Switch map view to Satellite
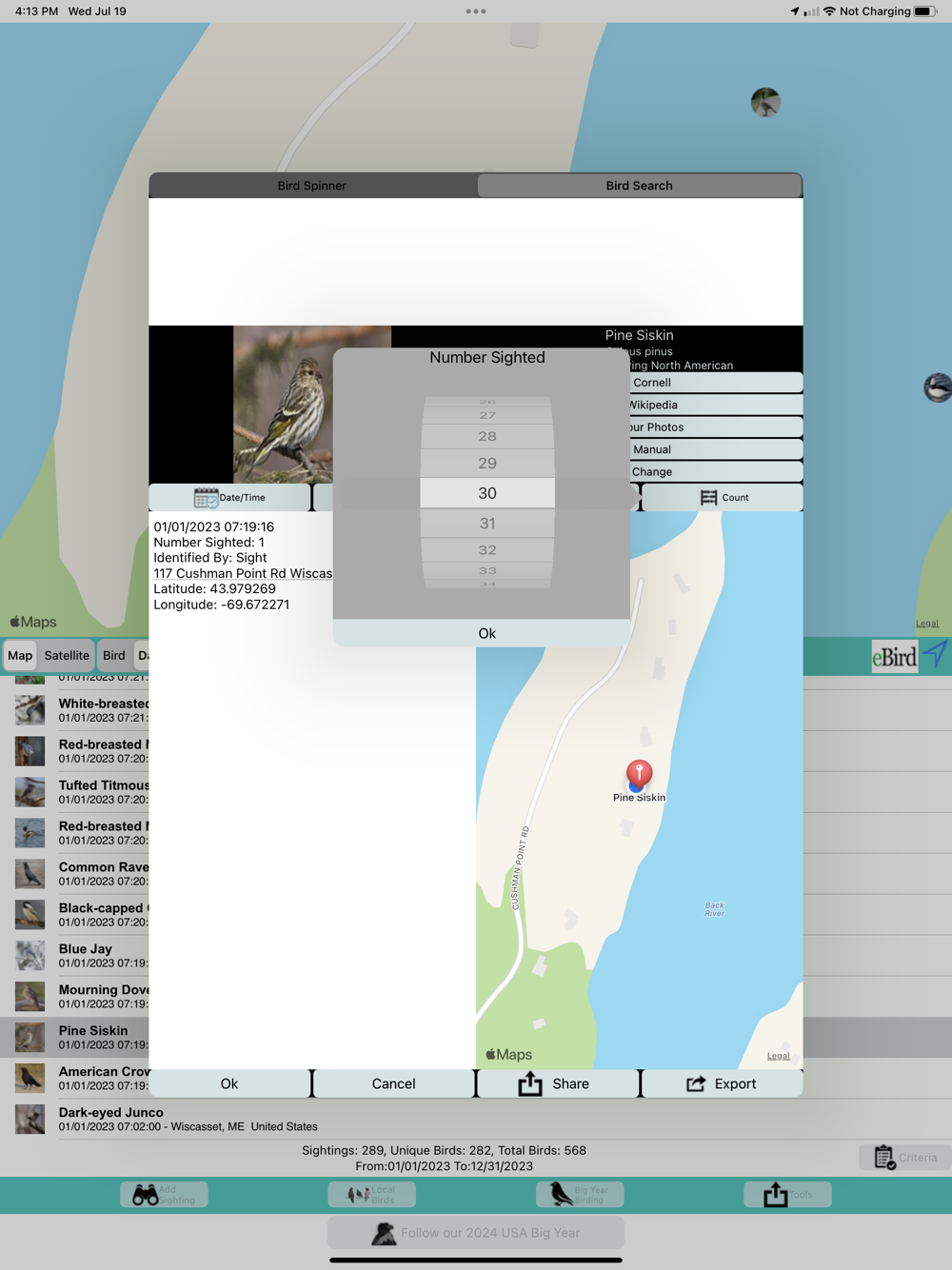The width and height of the screenshot is (952, 1270). 67,655
